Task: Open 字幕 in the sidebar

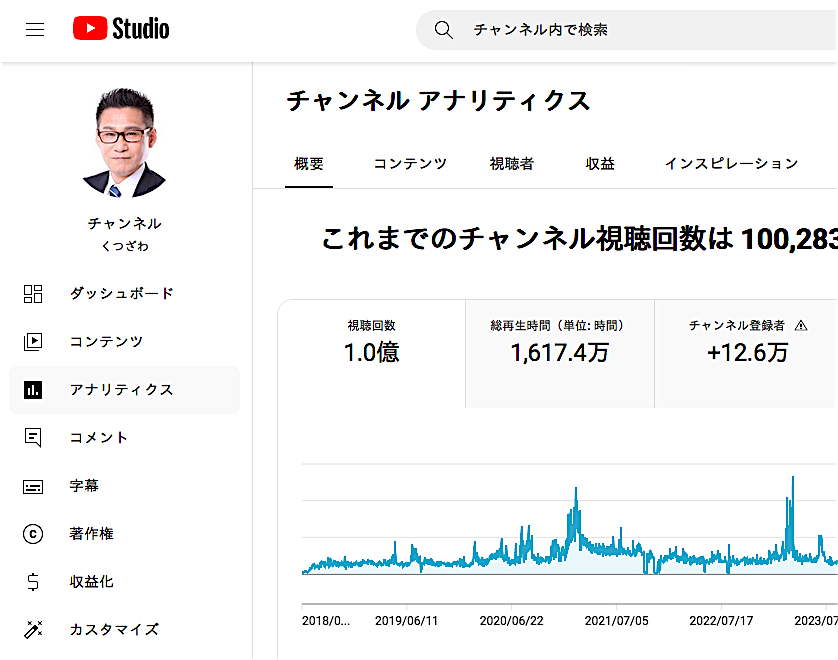Action: [x=125, y=486]
